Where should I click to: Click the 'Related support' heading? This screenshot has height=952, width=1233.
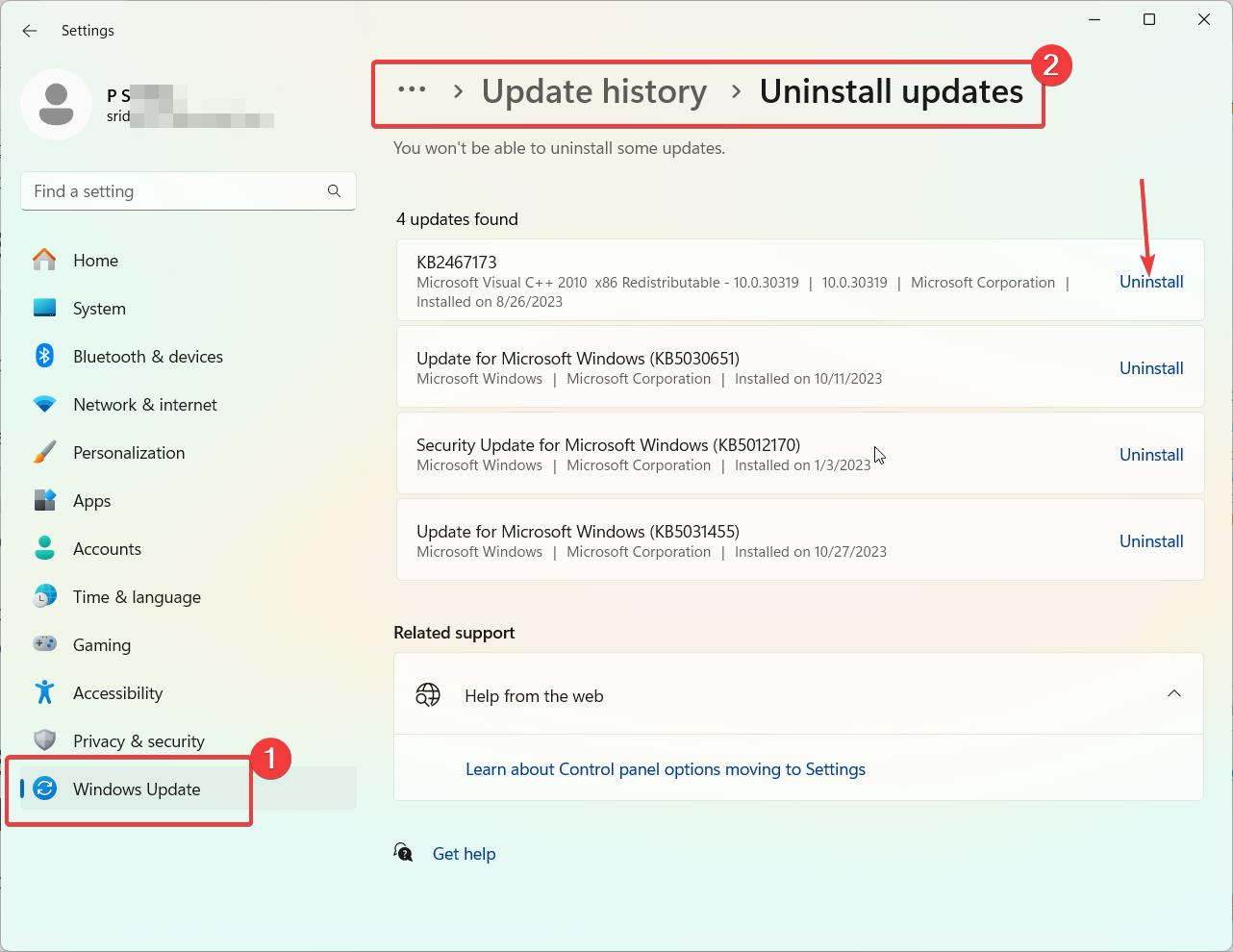(454, 633)
